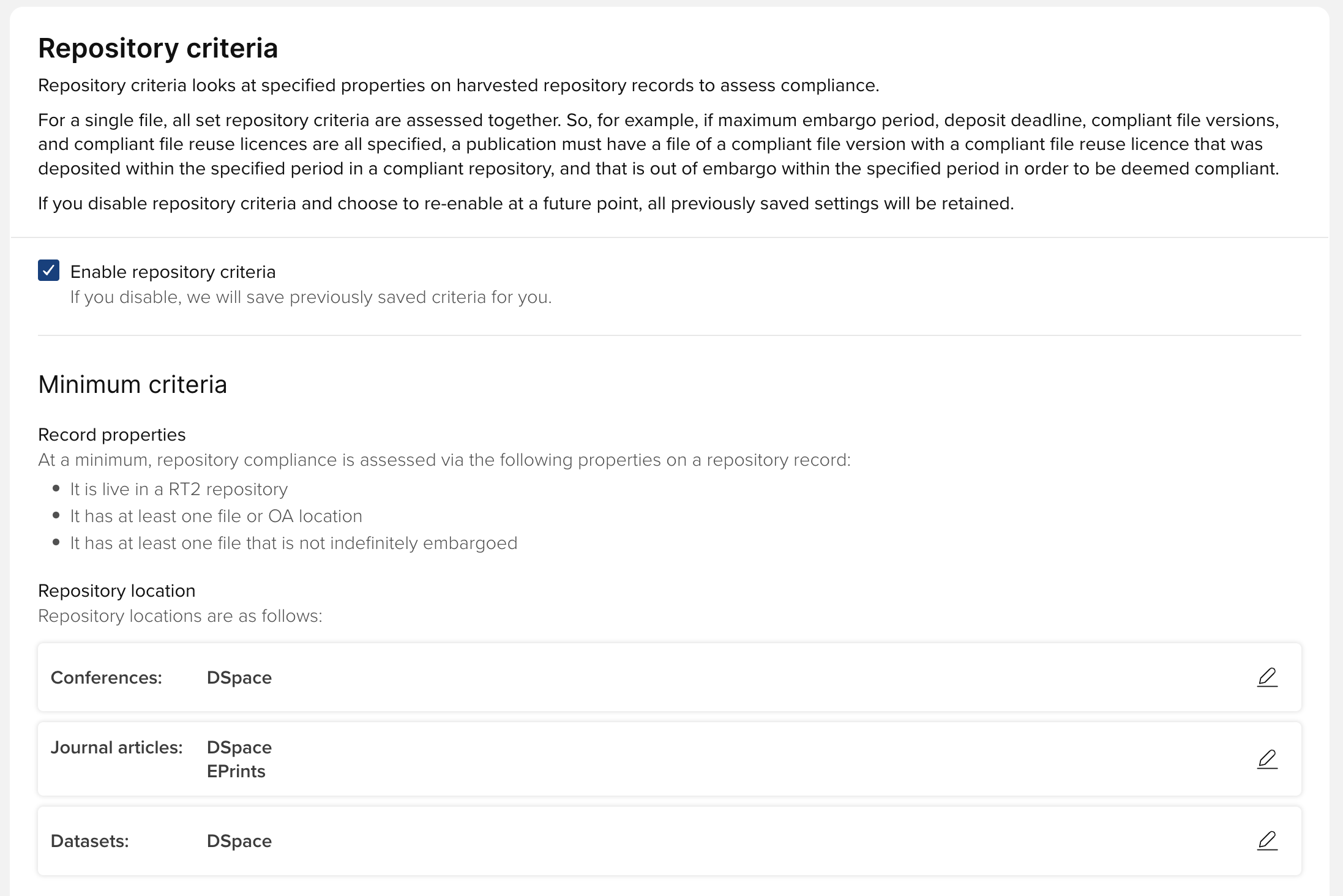Uncheck the Enable repository criteria checkbox
The width and height of the screenshot is (1343, 896).
49,271
